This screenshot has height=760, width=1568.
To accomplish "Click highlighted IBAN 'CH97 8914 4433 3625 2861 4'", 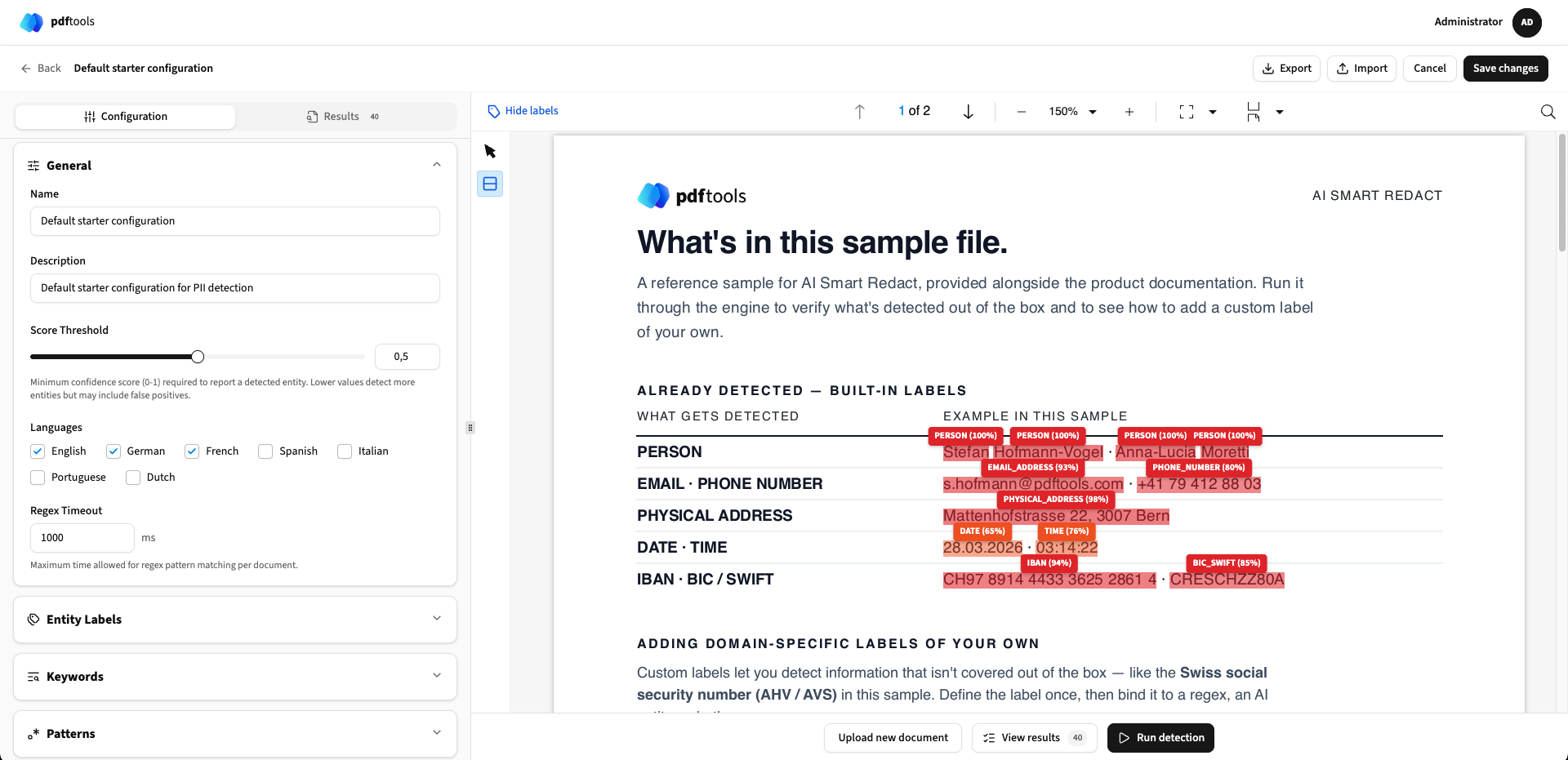I will (1049, 580).
